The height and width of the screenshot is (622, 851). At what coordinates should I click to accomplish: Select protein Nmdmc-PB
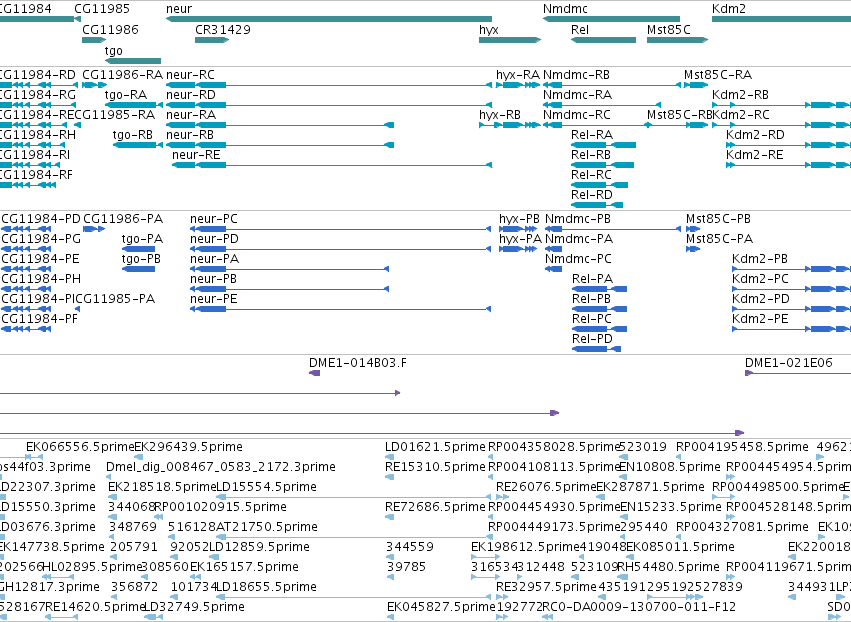[x=613, y=230]
